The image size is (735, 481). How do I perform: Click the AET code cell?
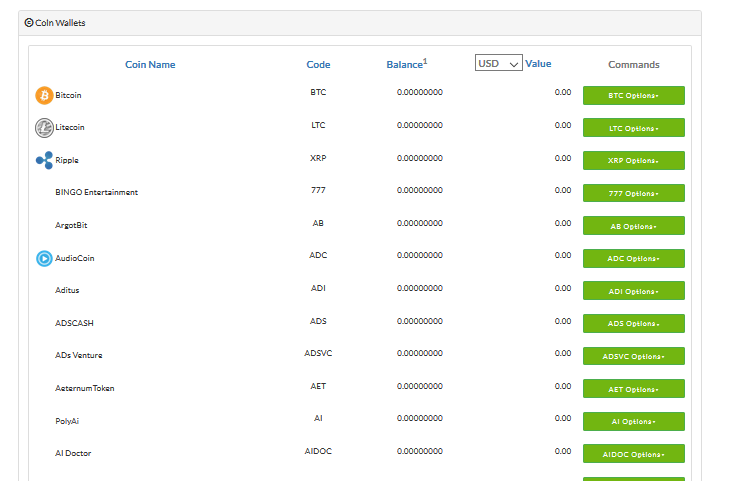click(318, 386)
